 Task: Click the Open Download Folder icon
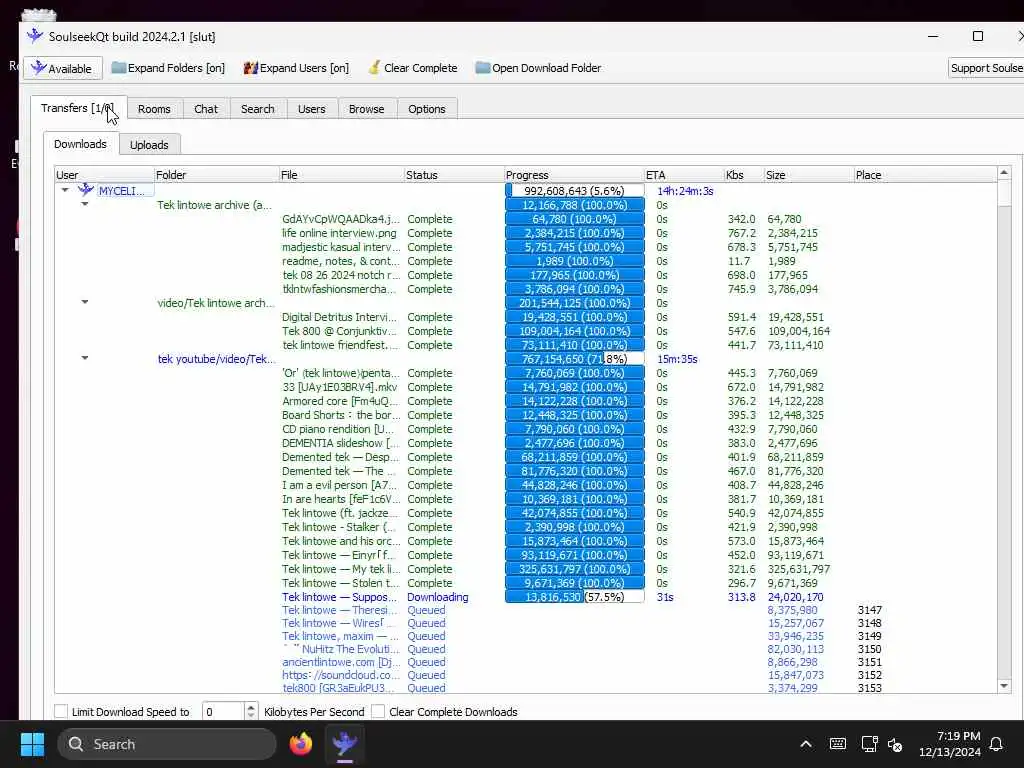coord(483,67)
